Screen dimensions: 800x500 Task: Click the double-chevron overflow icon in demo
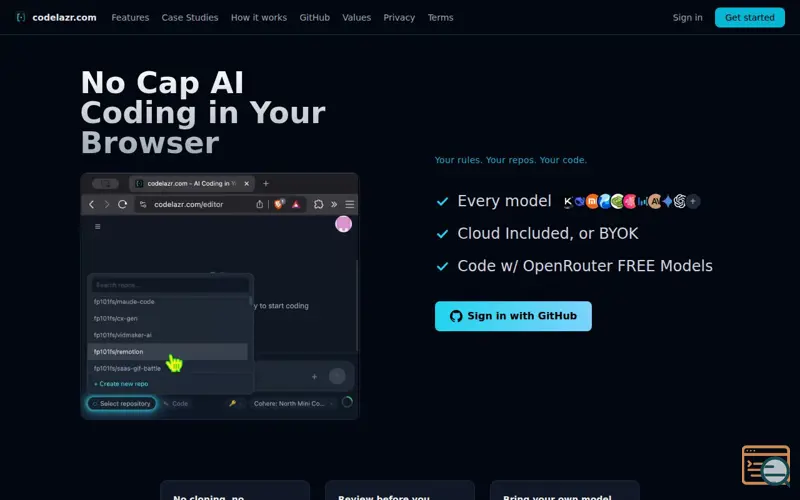(x=334, y=204)
